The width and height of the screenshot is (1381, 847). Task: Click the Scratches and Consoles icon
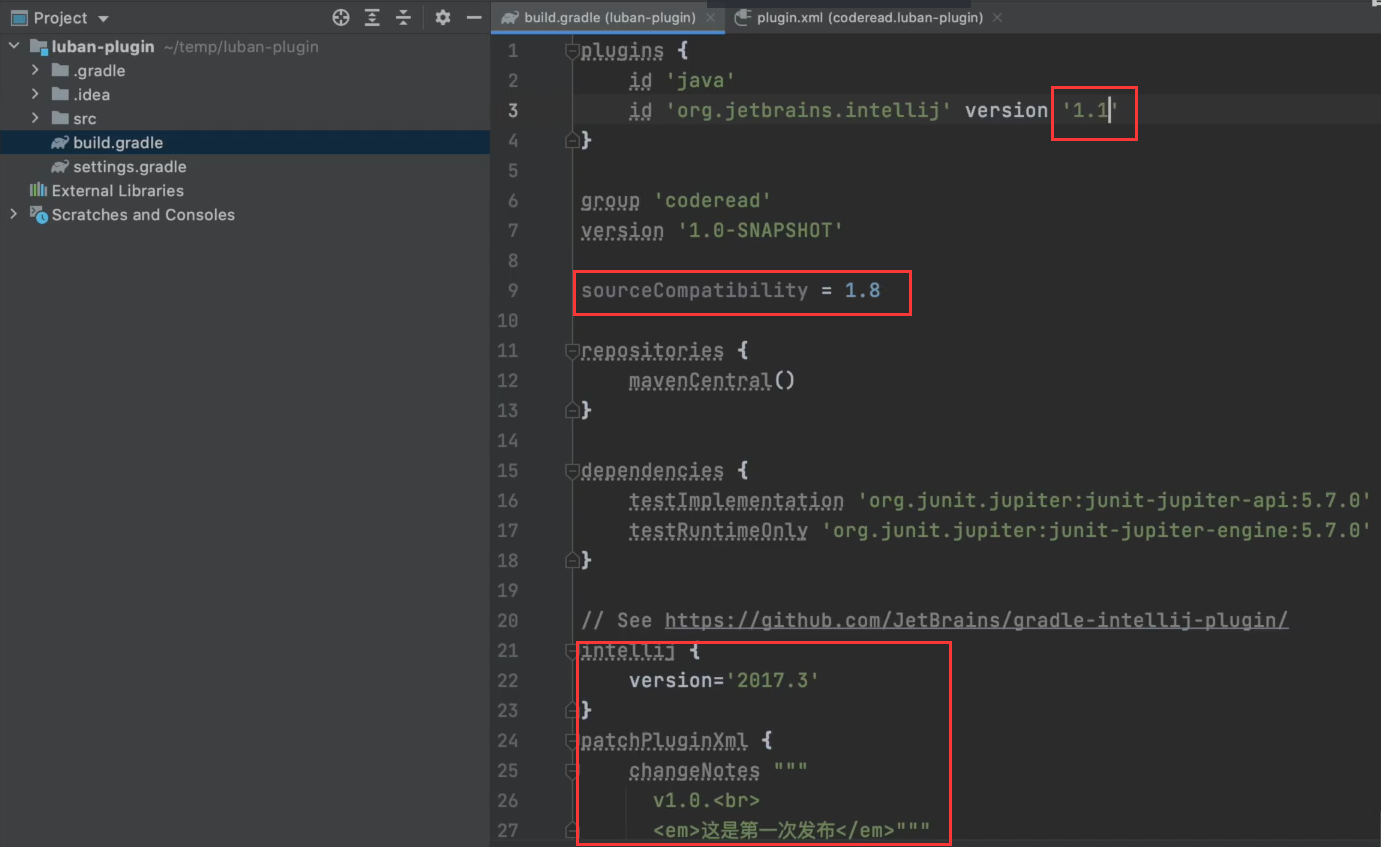click(39, 214)
